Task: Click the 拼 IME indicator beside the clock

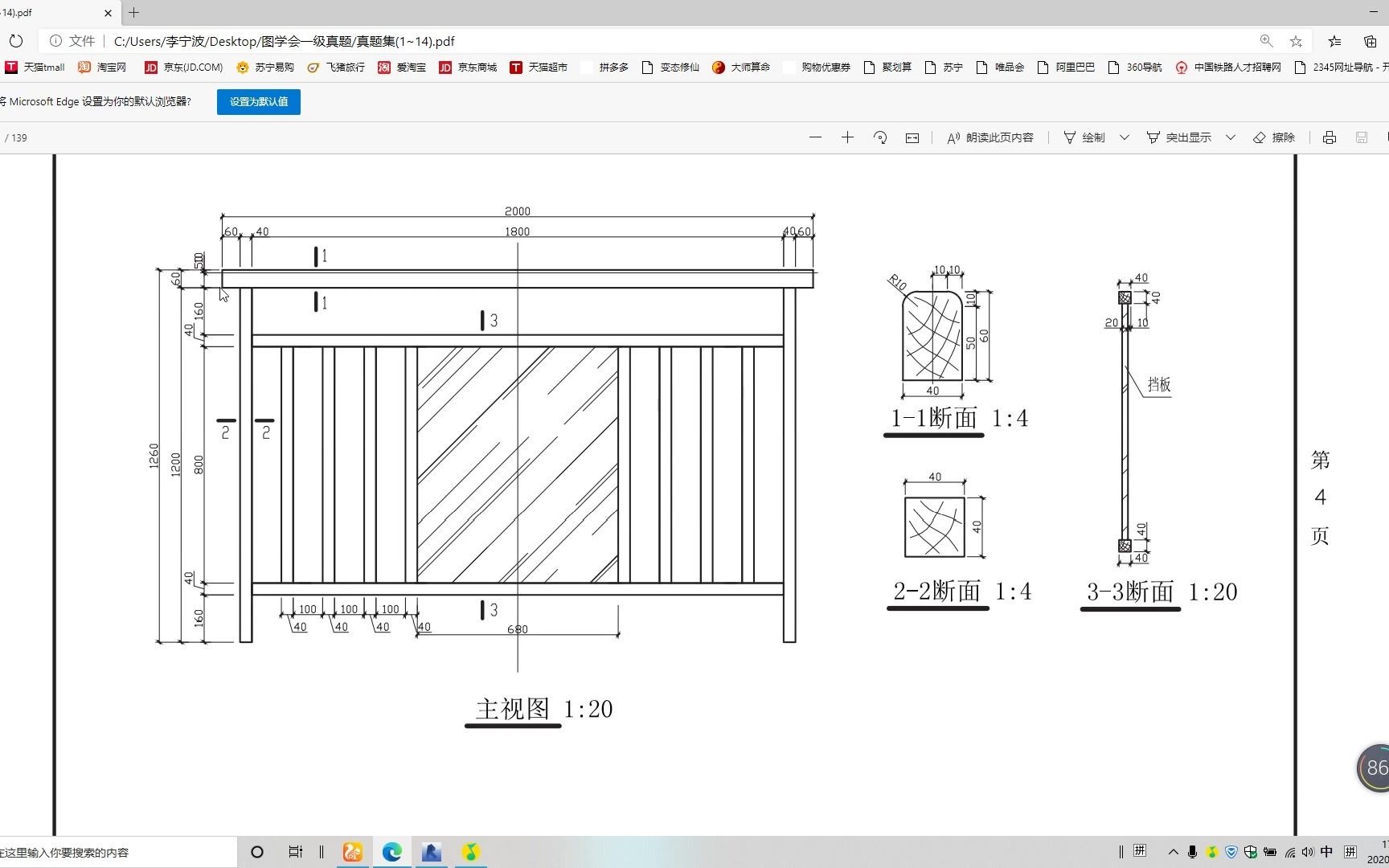Action: pyautogui.click(x=1350, y=852)
